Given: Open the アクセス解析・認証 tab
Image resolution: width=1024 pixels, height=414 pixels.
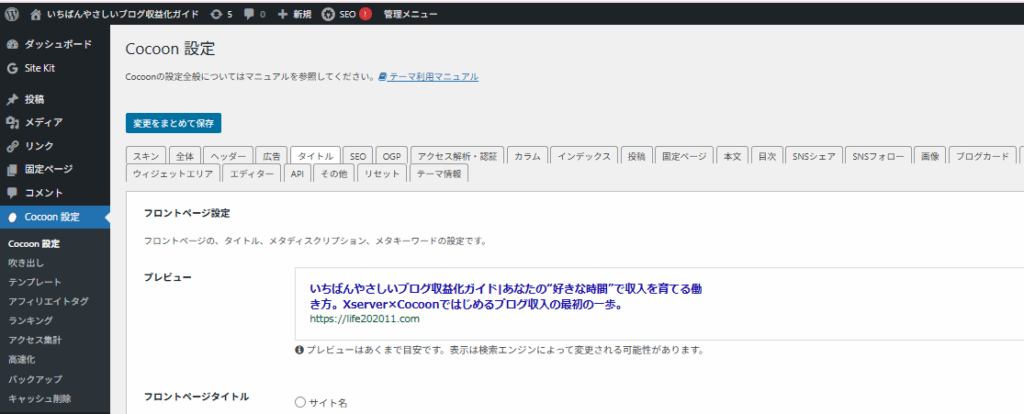Looking at the screenshot, I should (x=456, y=156).
